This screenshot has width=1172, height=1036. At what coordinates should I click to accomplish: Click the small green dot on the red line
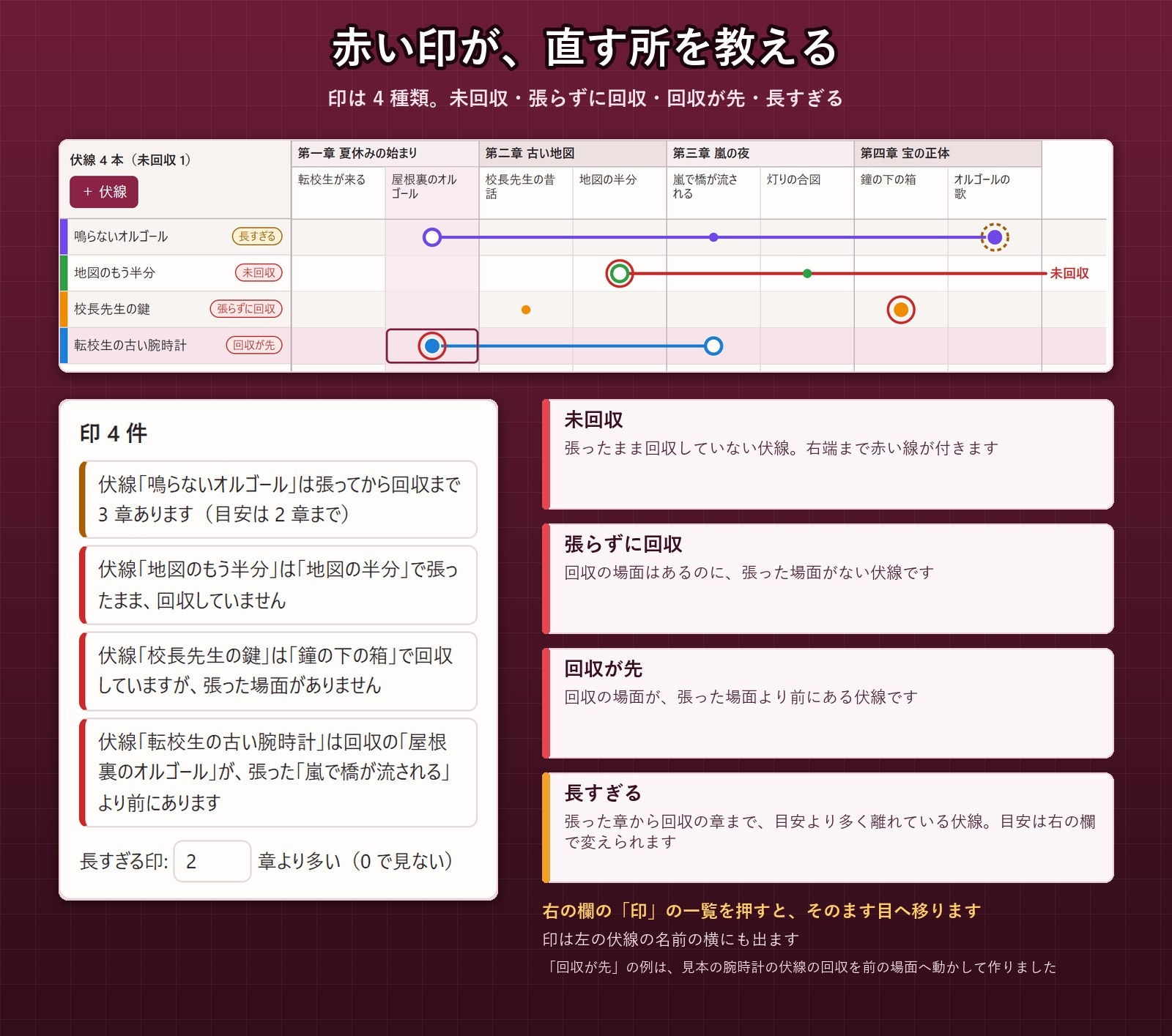(807, 274)
